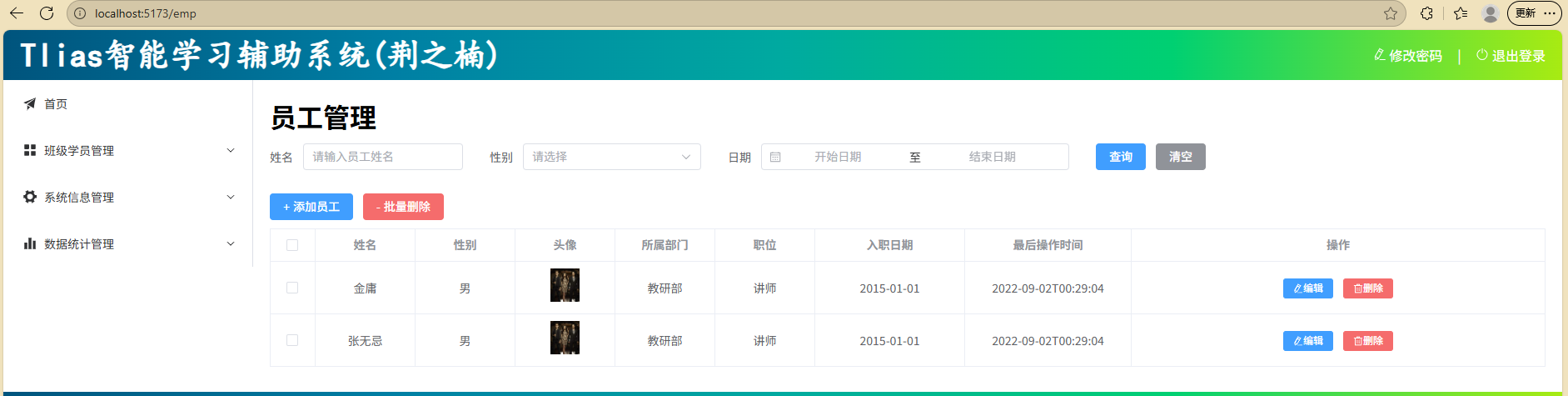Check the checkbox for employee 金庸
This screenshot has height=396, width=1568.
[x=292, y=288]
